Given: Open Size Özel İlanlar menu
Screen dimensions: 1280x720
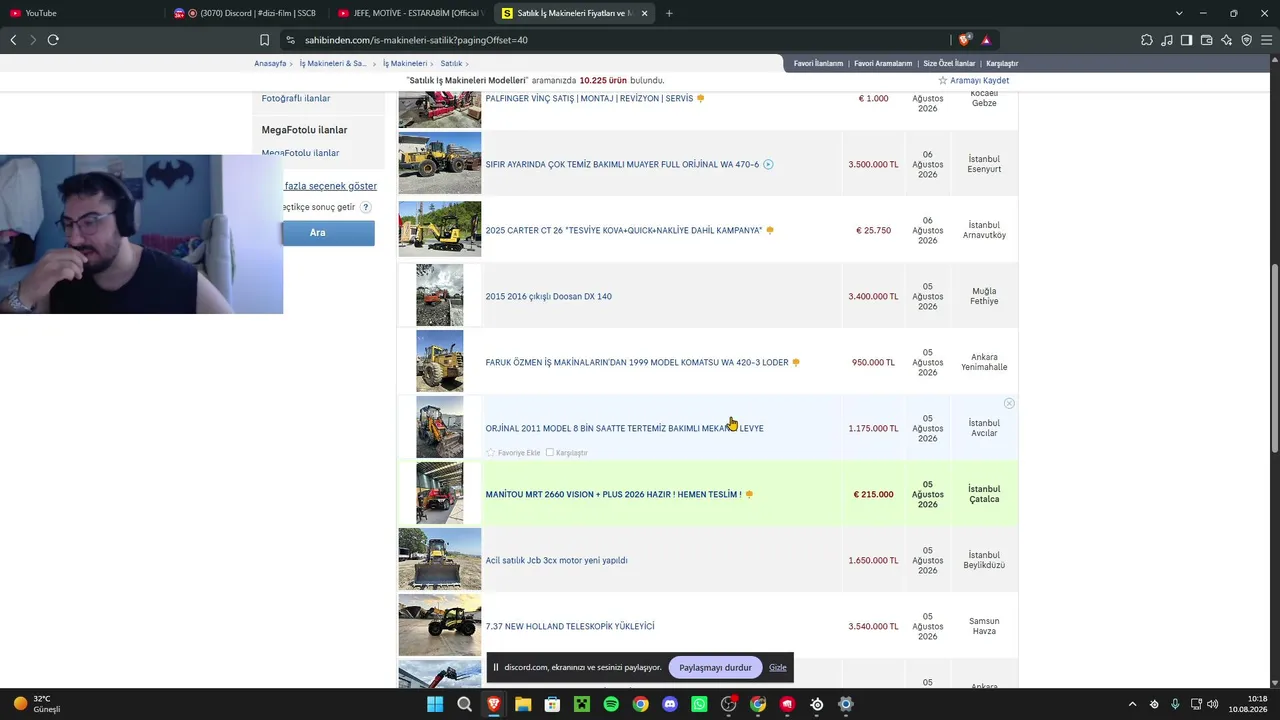Looking at the screenshot, I should 949,63.
